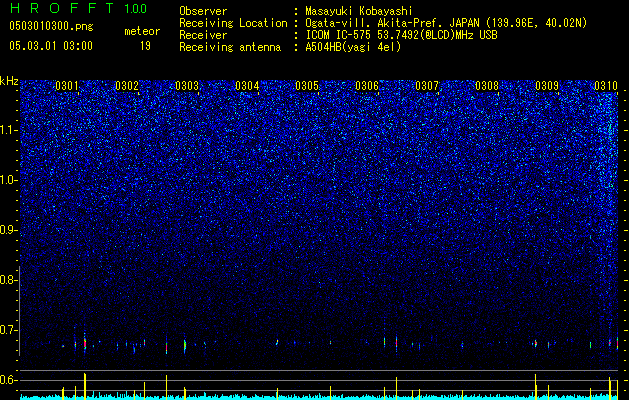Screen dimensions: 629x400
Task: Click time marker 0304
Action: 247,86
